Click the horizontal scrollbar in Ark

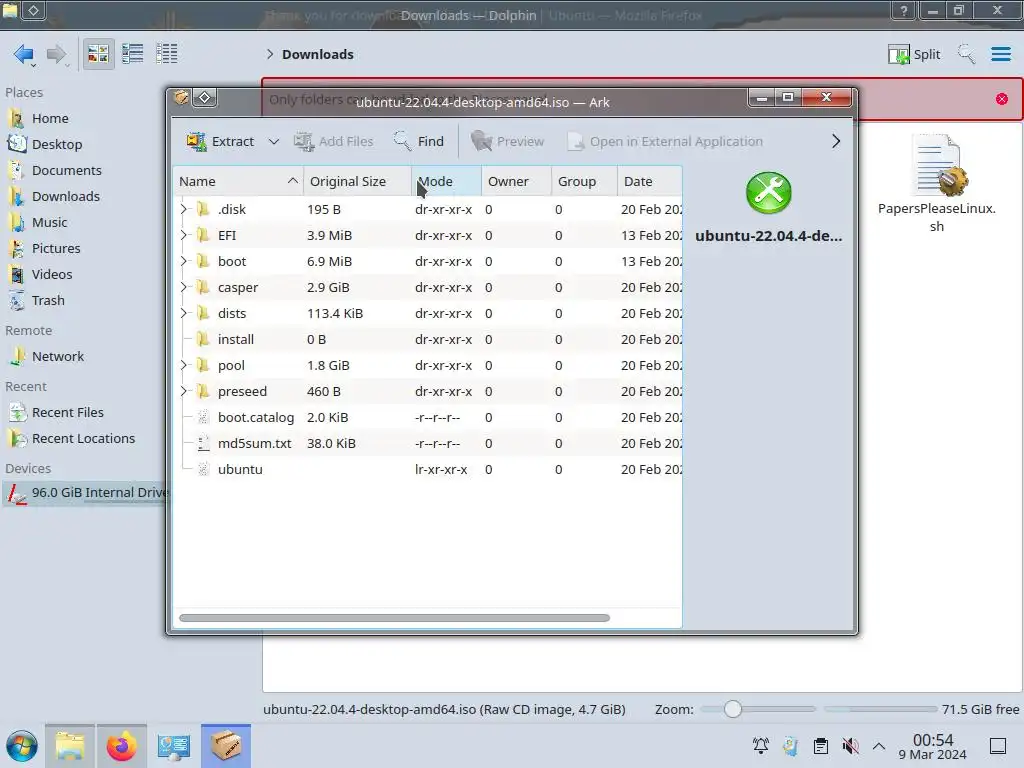pyautogui.click(x=394, y=618)
